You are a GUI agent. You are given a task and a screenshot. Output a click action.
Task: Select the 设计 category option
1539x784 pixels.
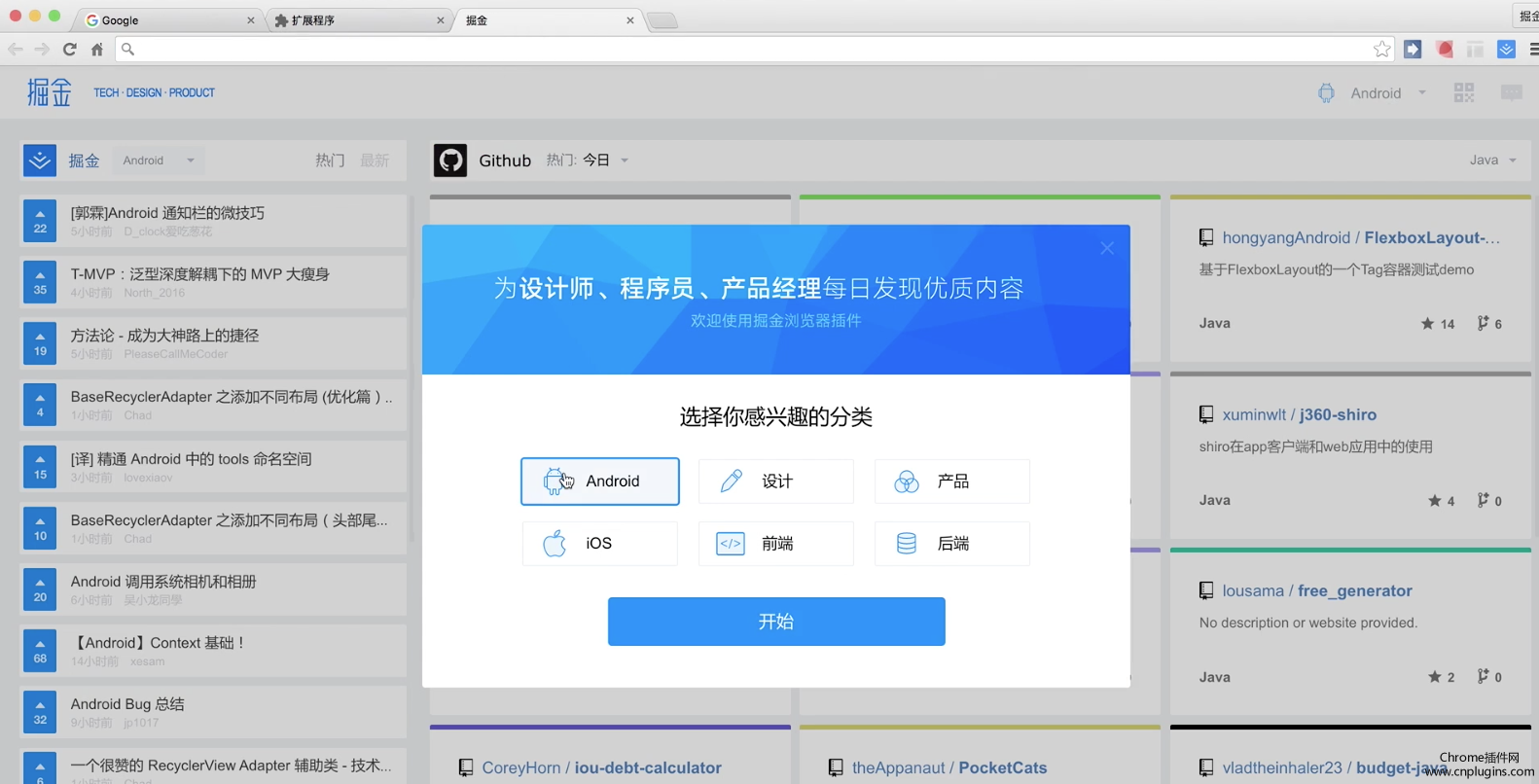click(x=775, y=481)
